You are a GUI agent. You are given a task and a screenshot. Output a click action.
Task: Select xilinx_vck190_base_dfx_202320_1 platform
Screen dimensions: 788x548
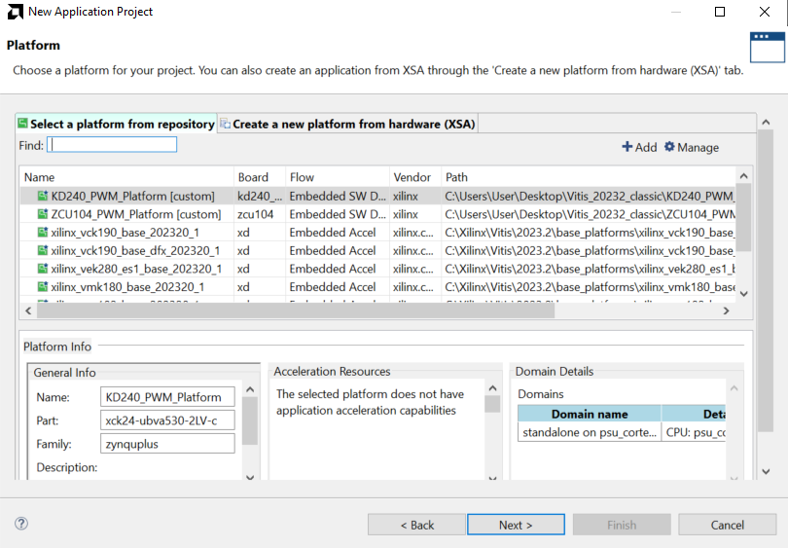[x=377, y=250]
